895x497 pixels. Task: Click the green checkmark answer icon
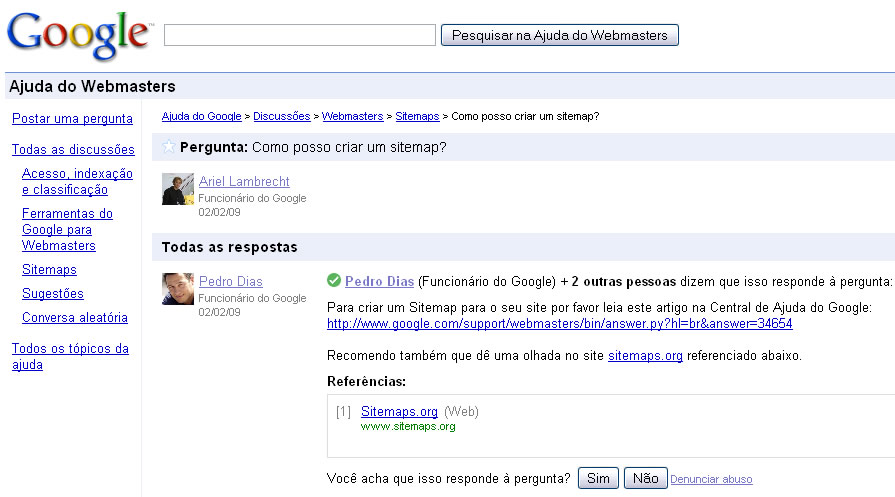coord(334,281)
